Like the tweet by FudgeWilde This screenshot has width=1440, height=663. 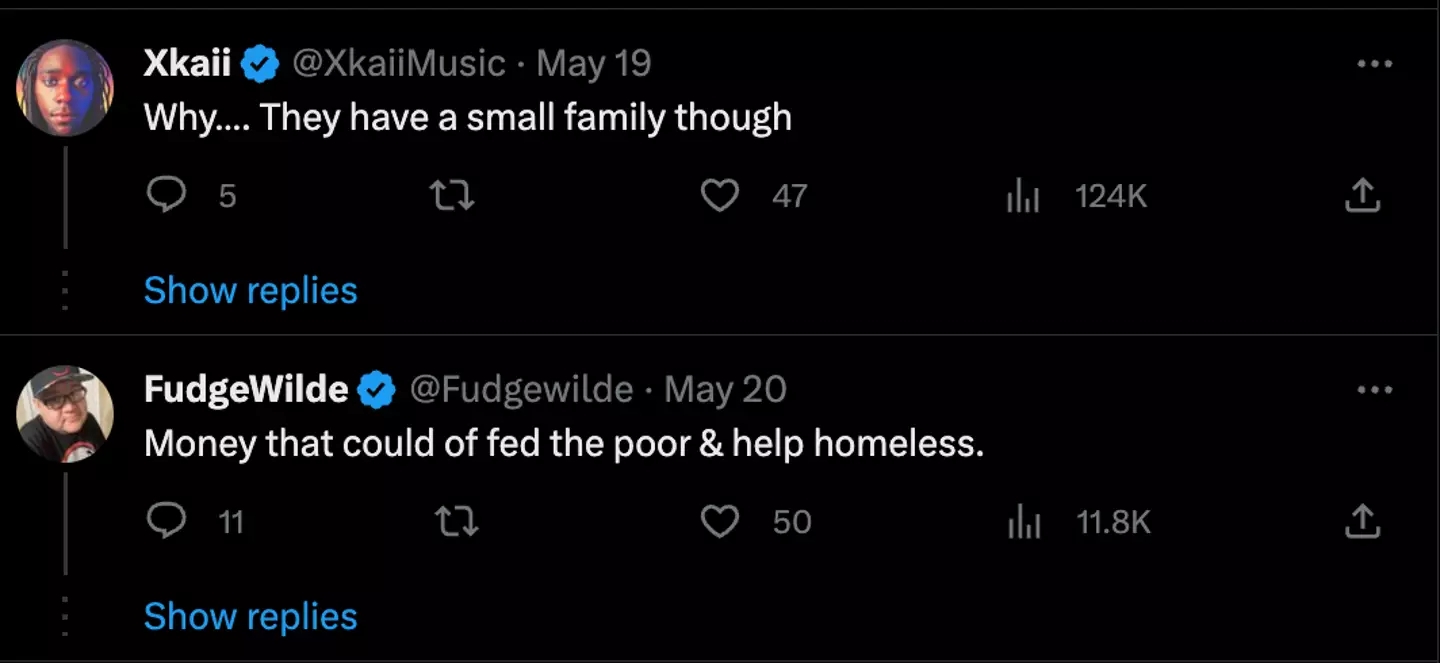(719, 522)
